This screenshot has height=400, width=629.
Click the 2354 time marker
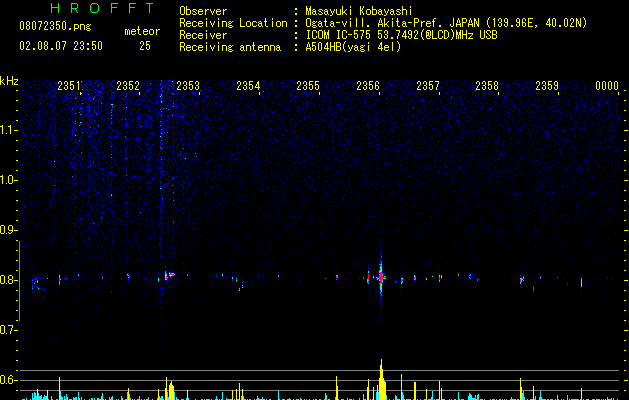[x=248, y=86]
